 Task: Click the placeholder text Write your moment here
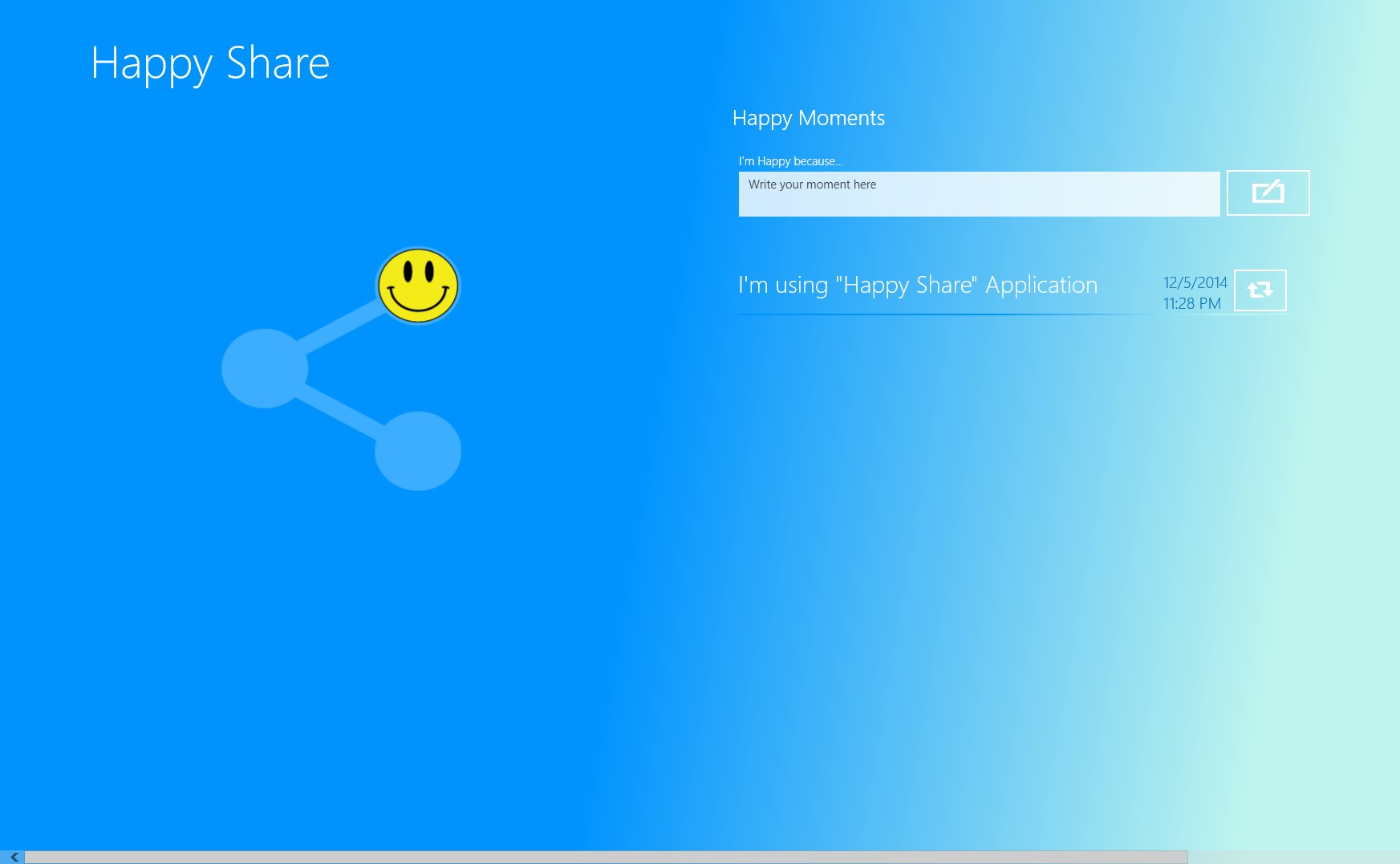(x=813, y=185)
